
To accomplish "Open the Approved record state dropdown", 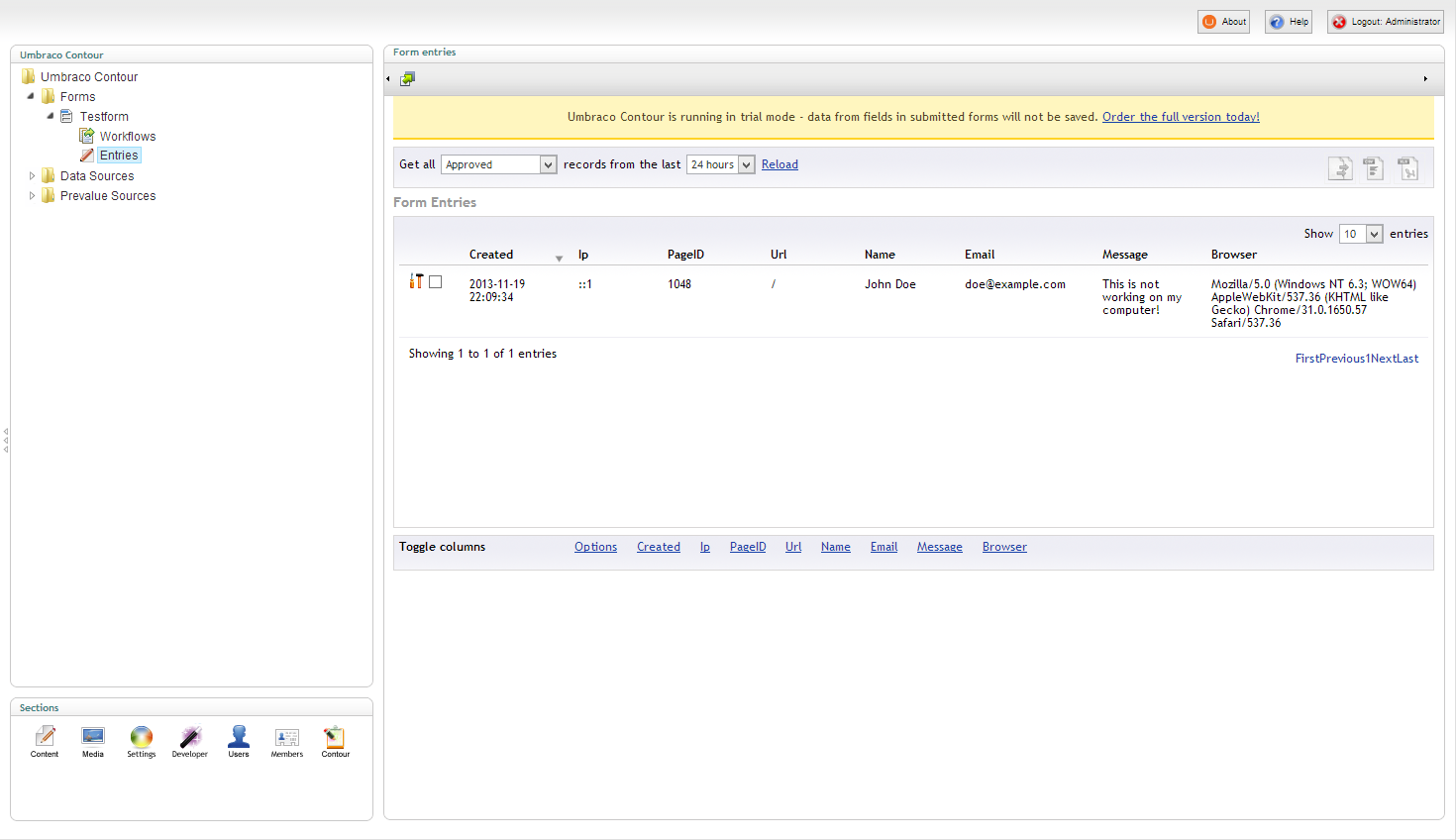I will pyautogui.click(x=499, y=164).
